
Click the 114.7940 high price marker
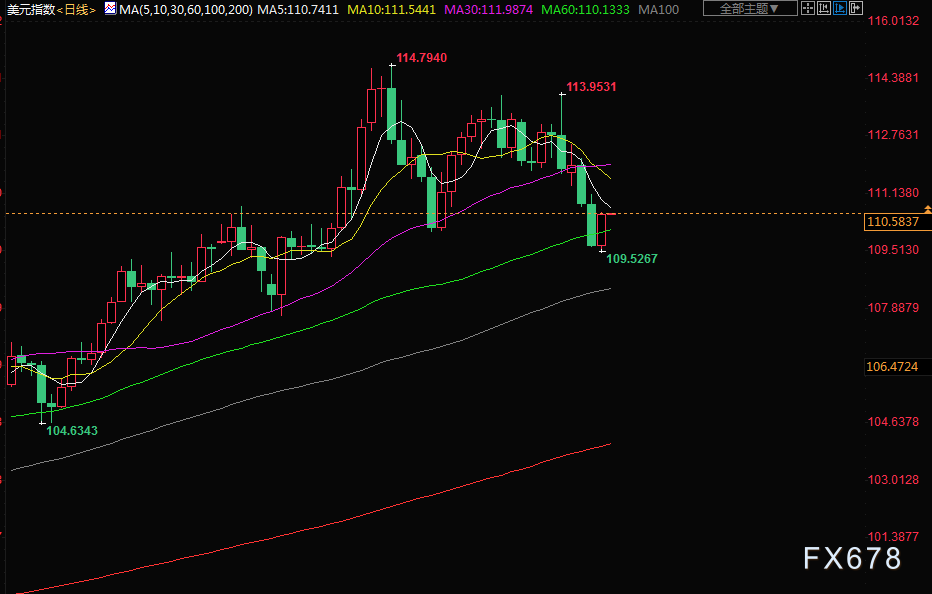coord(421,58)
